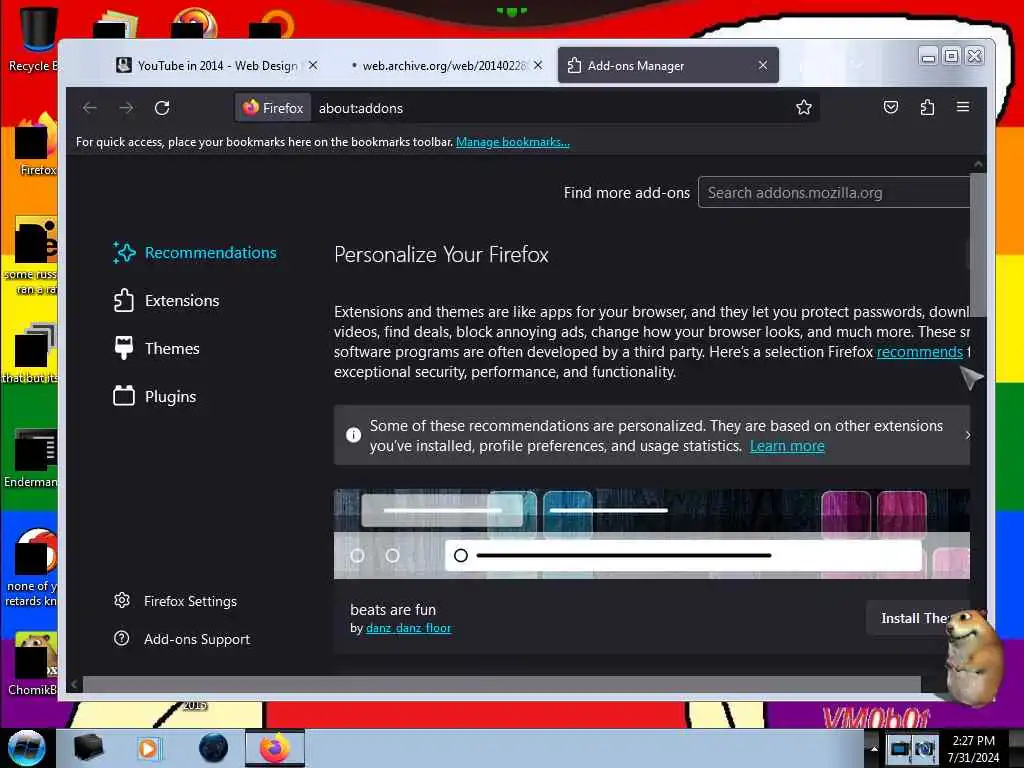1024x768 pixels.
Task: Click the forward navigation arrow
Action: (x=126, y=108)
